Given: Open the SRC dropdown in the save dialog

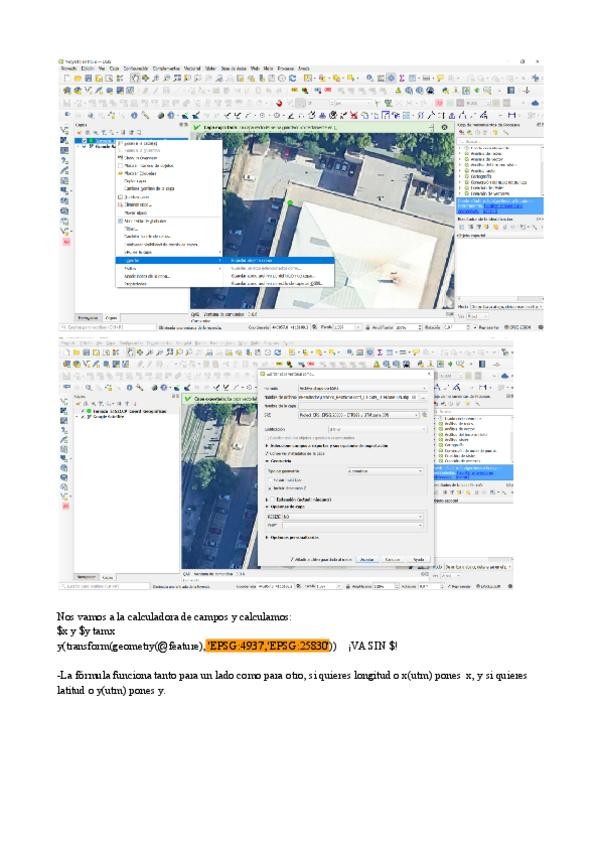Looking at the screenshot, I should [x=359, y=415].
